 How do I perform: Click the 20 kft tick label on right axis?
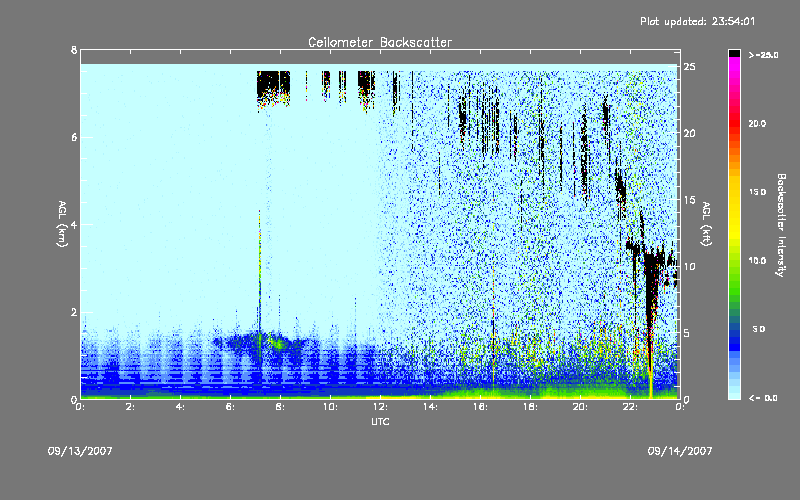tap(689, 133)
